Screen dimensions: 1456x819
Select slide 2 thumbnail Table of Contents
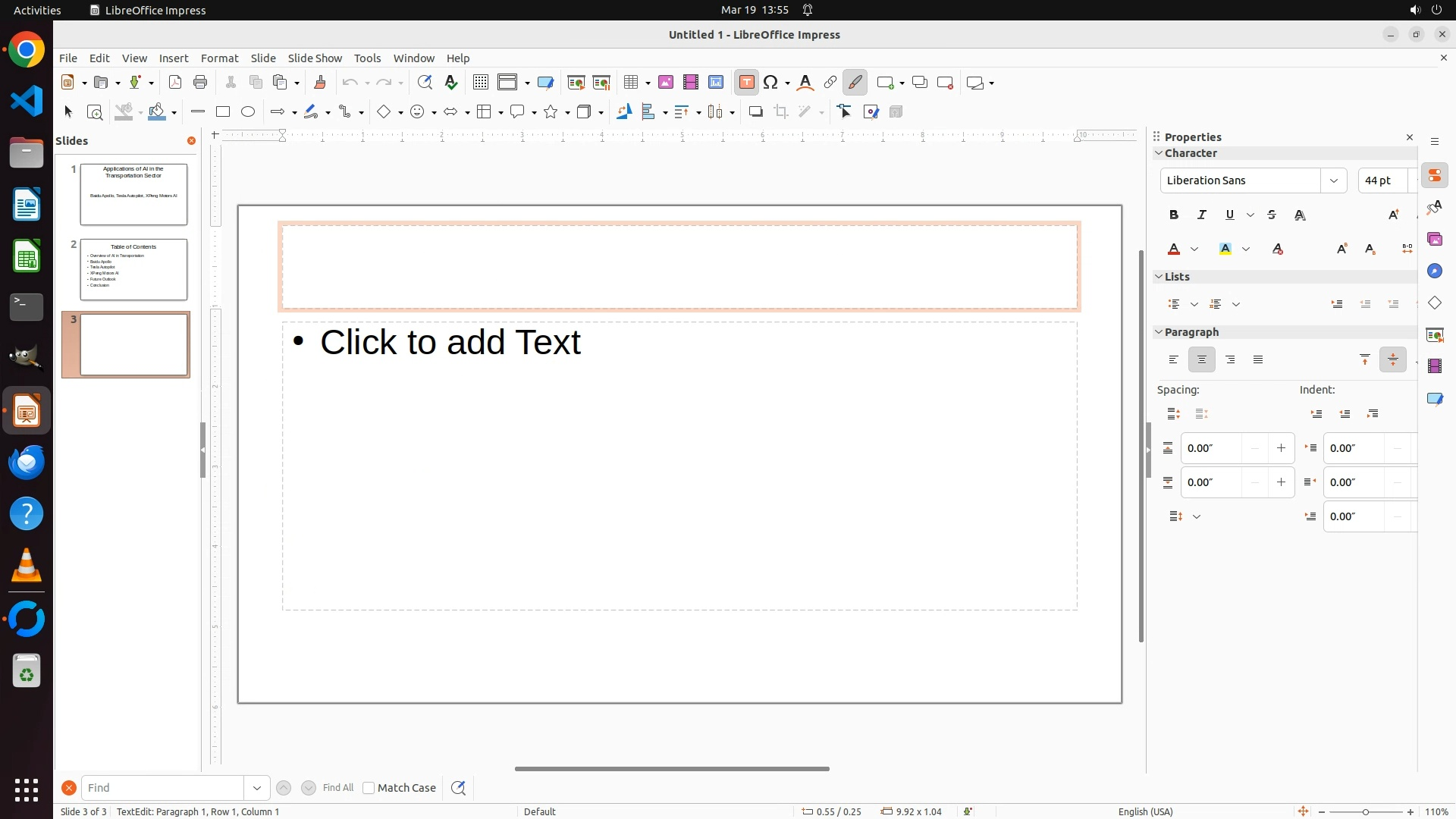(x=133, y=269)
